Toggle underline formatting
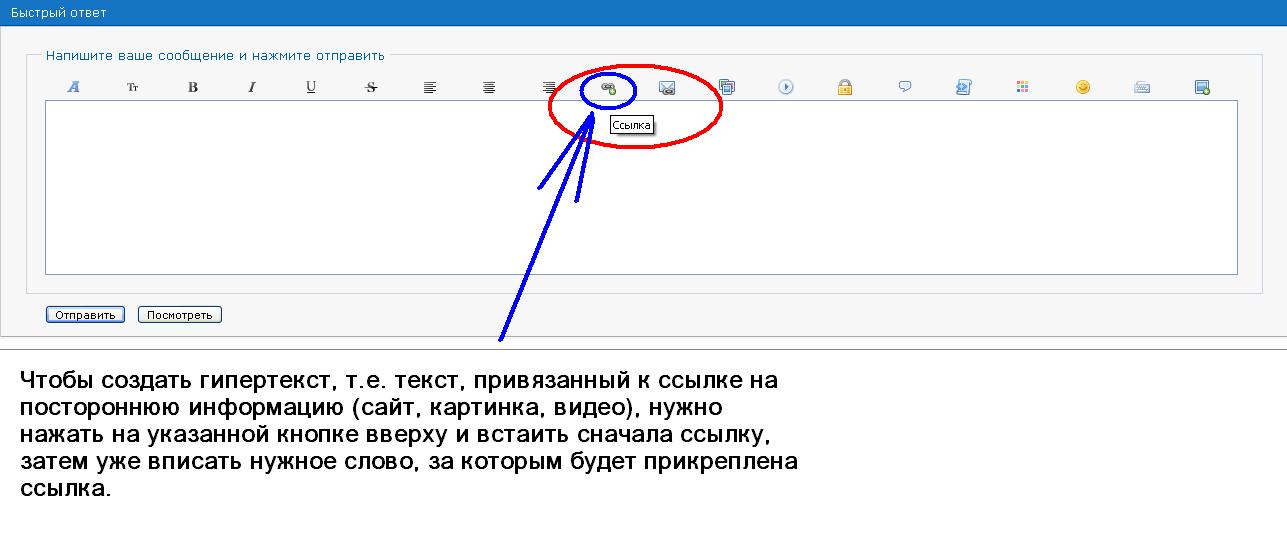 pos(311,87)
